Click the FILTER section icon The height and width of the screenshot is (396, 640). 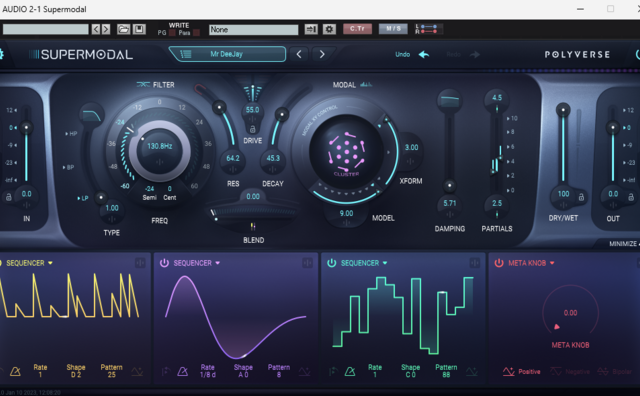click(143, 85)
